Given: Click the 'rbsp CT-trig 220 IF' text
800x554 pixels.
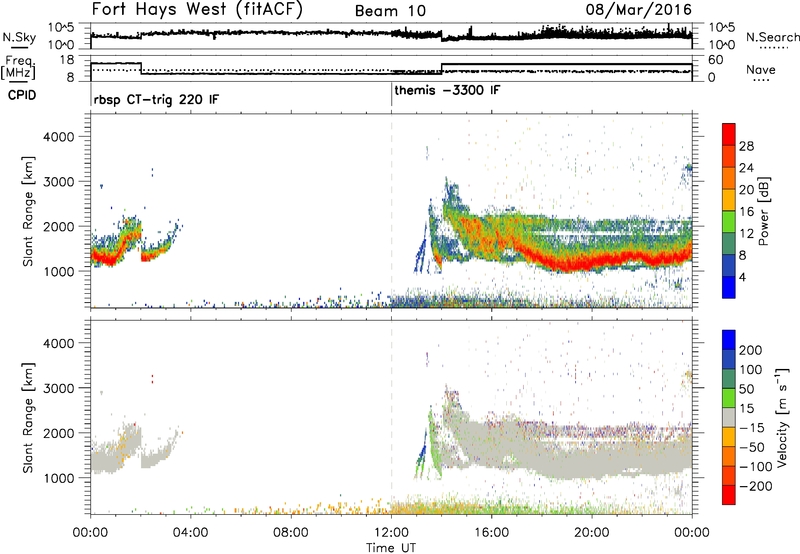Looking at the screenshot, I should click(x=156, y=99).
